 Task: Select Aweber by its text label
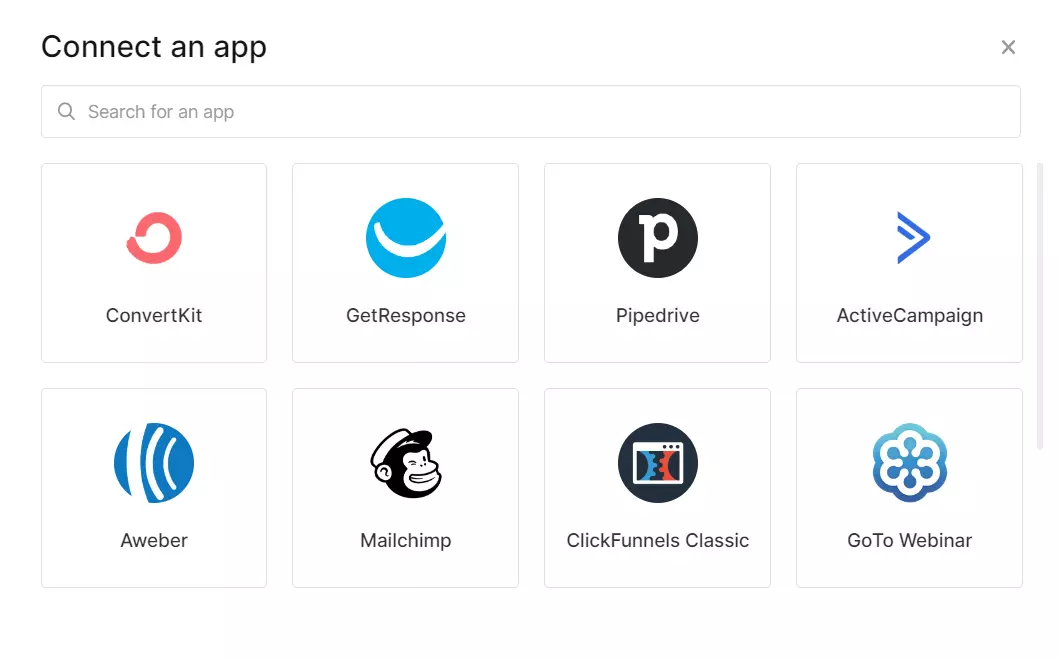pos(154,541)
